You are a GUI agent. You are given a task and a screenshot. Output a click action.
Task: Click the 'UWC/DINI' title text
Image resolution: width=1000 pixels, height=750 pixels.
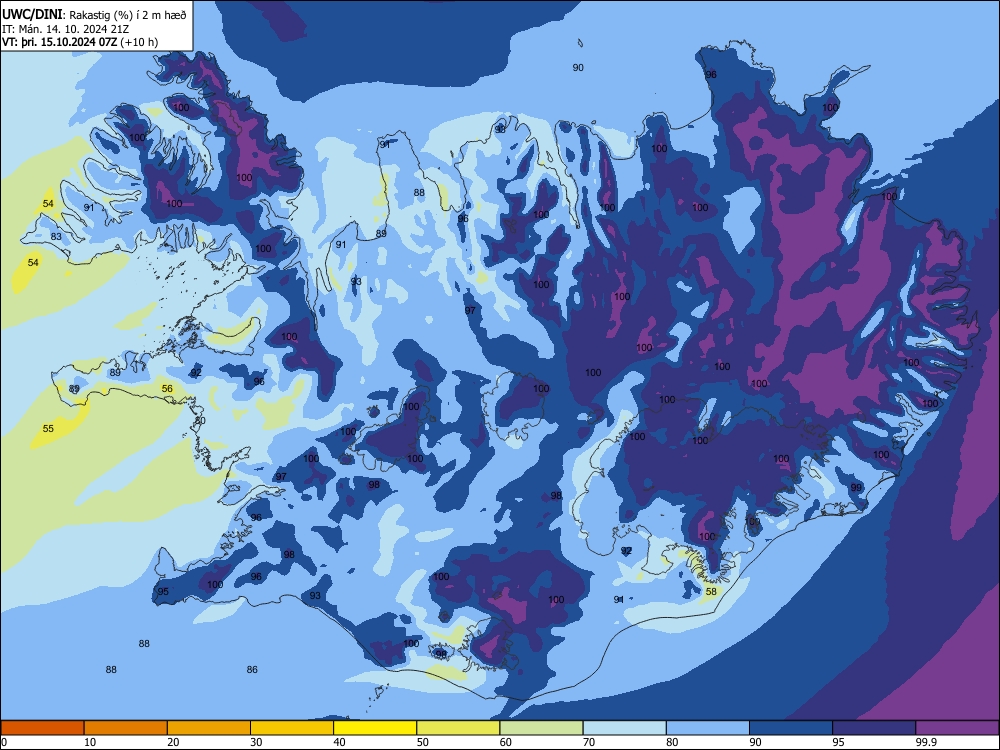pyautogui.click(x=32, y=15)
